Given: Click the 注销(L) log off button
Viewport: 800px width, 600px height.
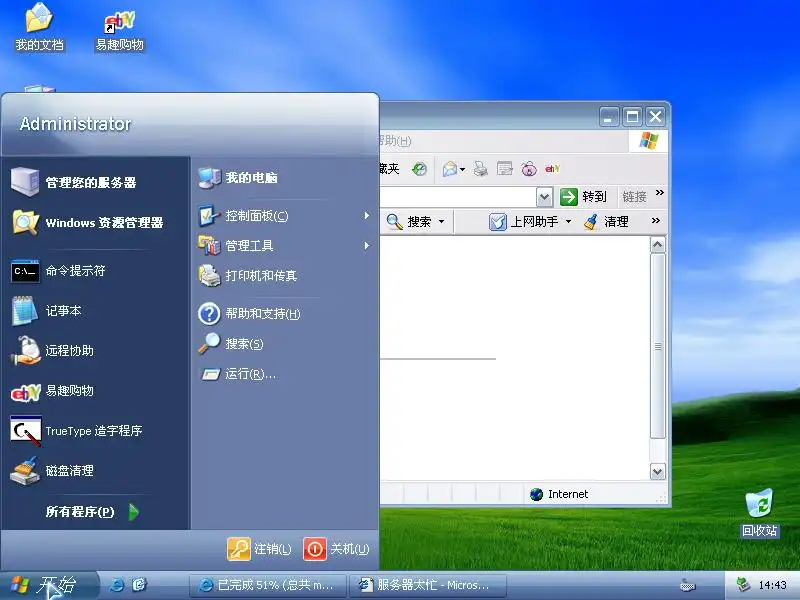Looking at the screenshot, I should click(x=259, y=549).
